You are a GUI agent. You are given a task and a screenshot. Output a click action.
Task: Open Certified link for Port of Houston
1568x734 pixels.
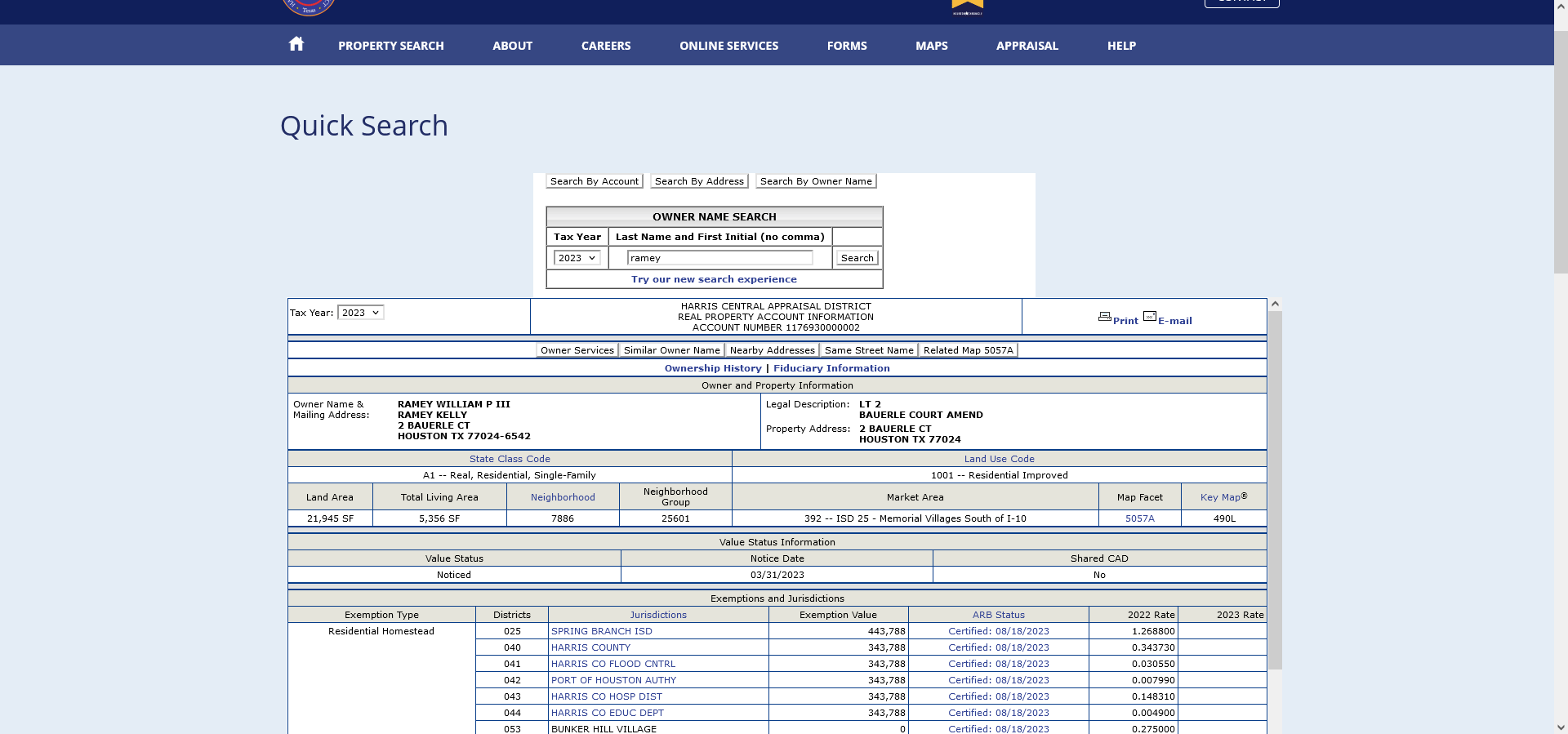point(999,680)
